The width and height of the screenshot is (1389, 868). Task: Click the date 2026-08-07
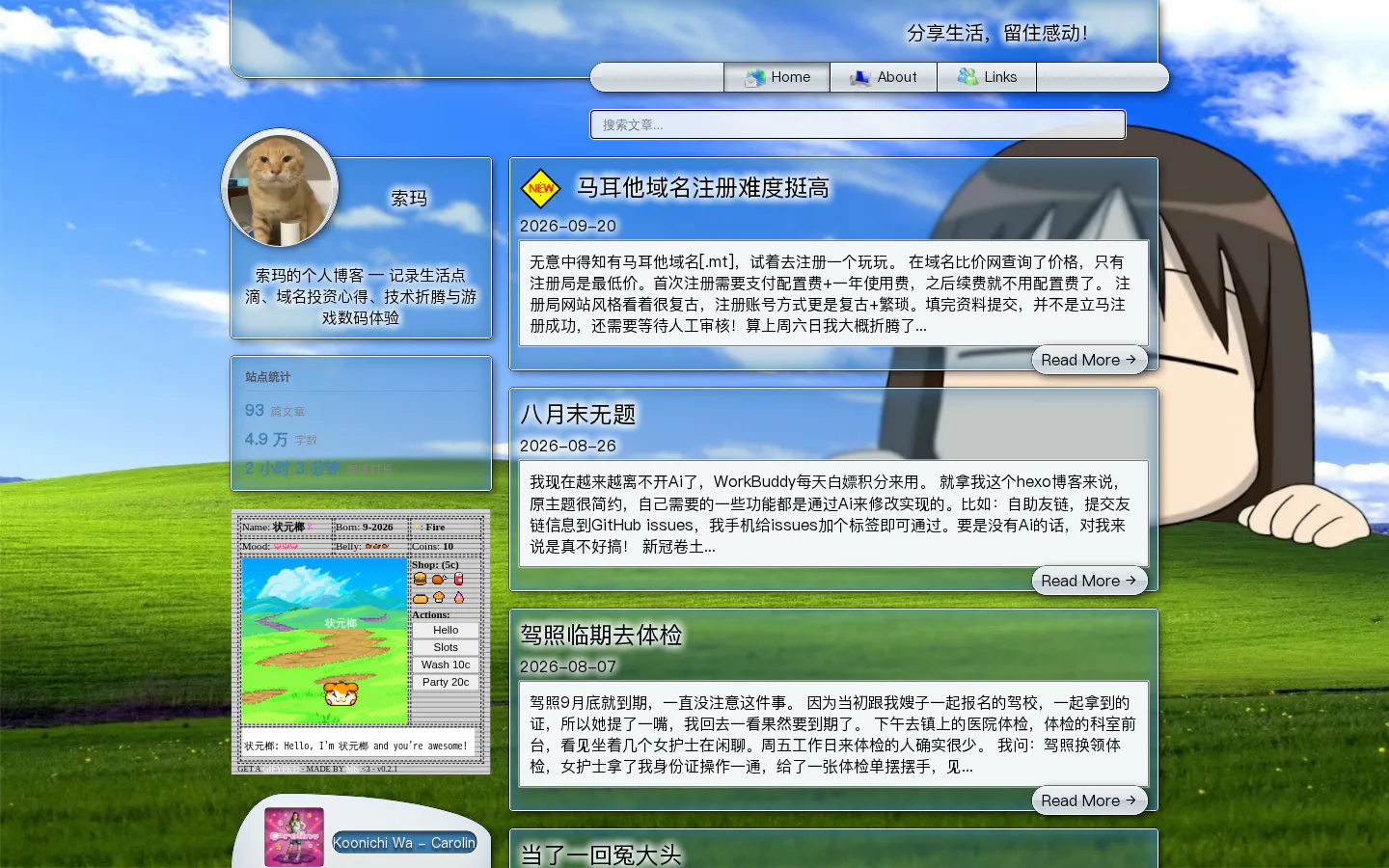click(x=568, y=666)
